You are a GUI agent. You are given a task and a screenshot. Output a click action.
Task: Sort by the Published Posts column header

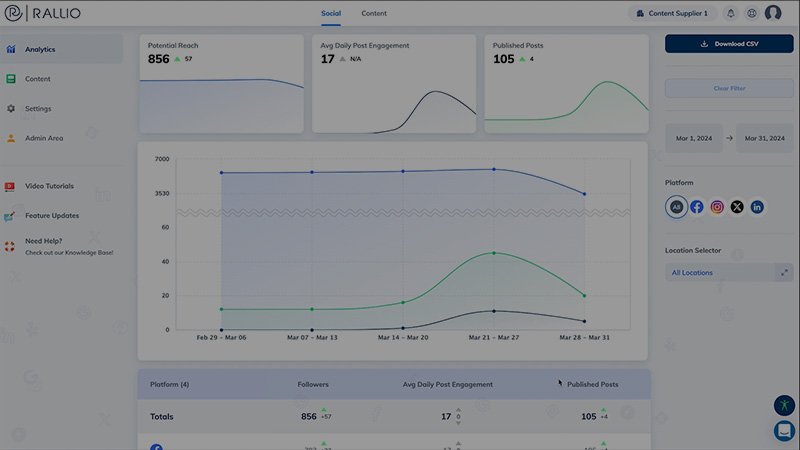(x=592, y=384)
